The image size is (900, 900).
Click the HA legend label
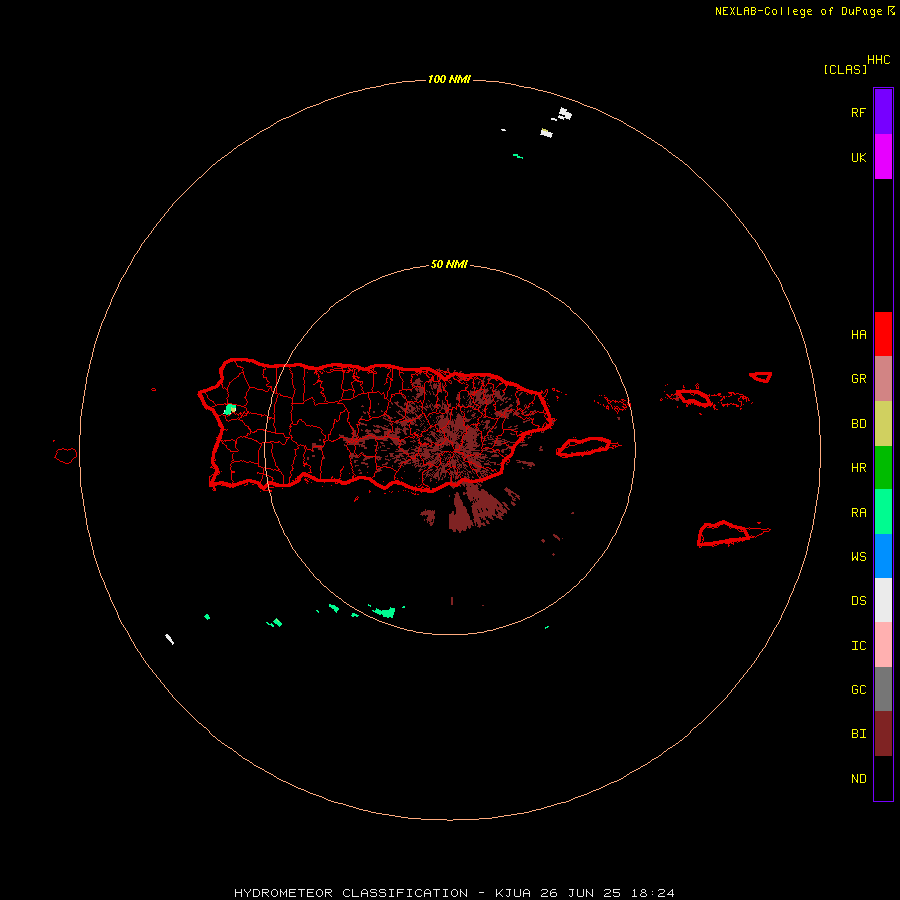tap(858, 334)
